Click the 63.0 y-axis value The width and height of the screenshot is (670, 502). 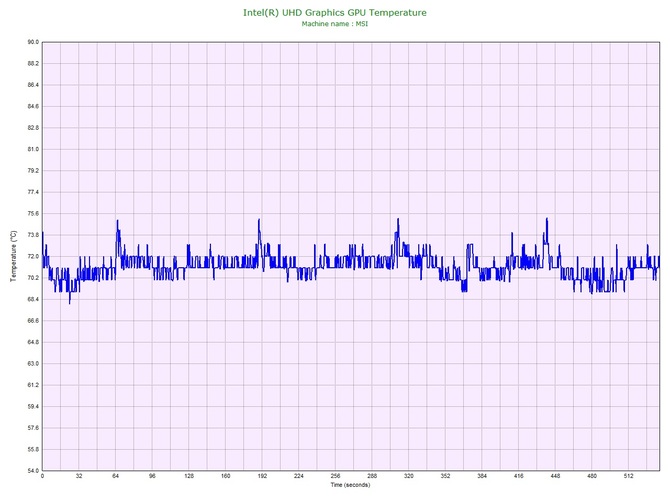tap(33, 364)
